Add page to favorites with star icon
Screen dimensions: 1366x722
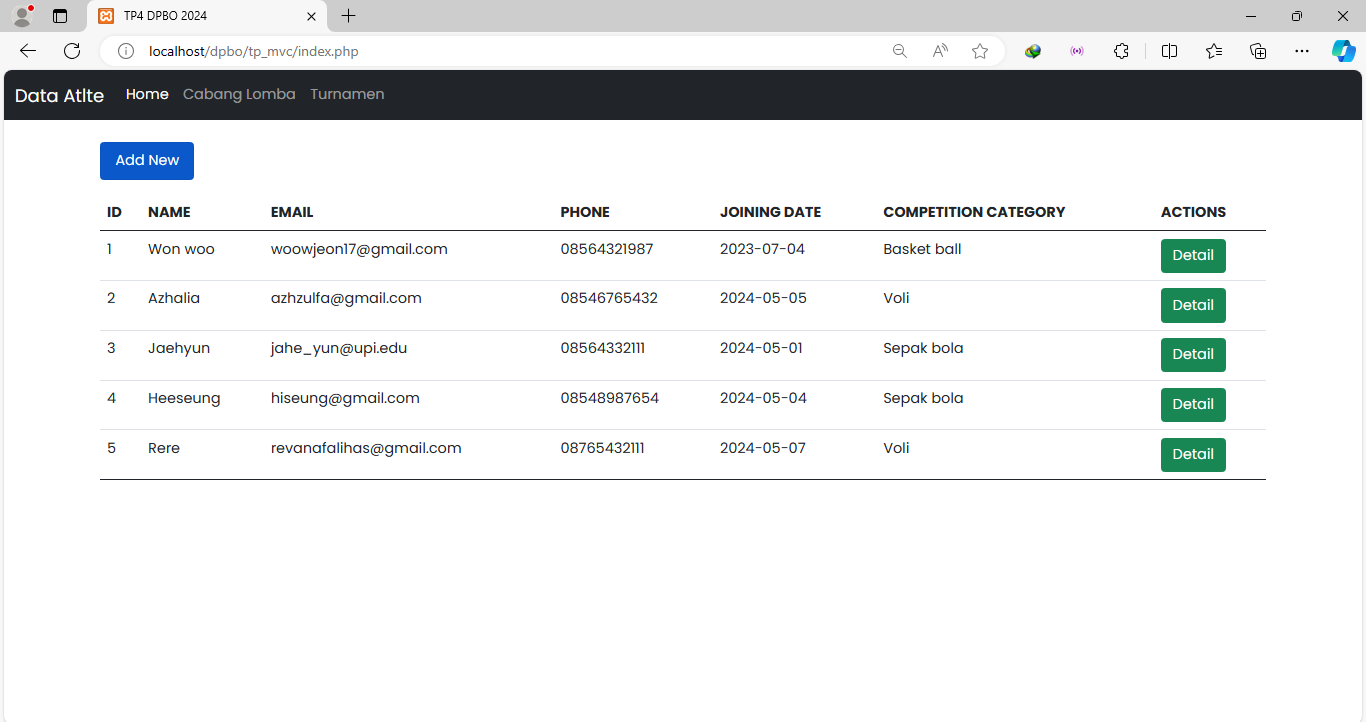(980, 51)
